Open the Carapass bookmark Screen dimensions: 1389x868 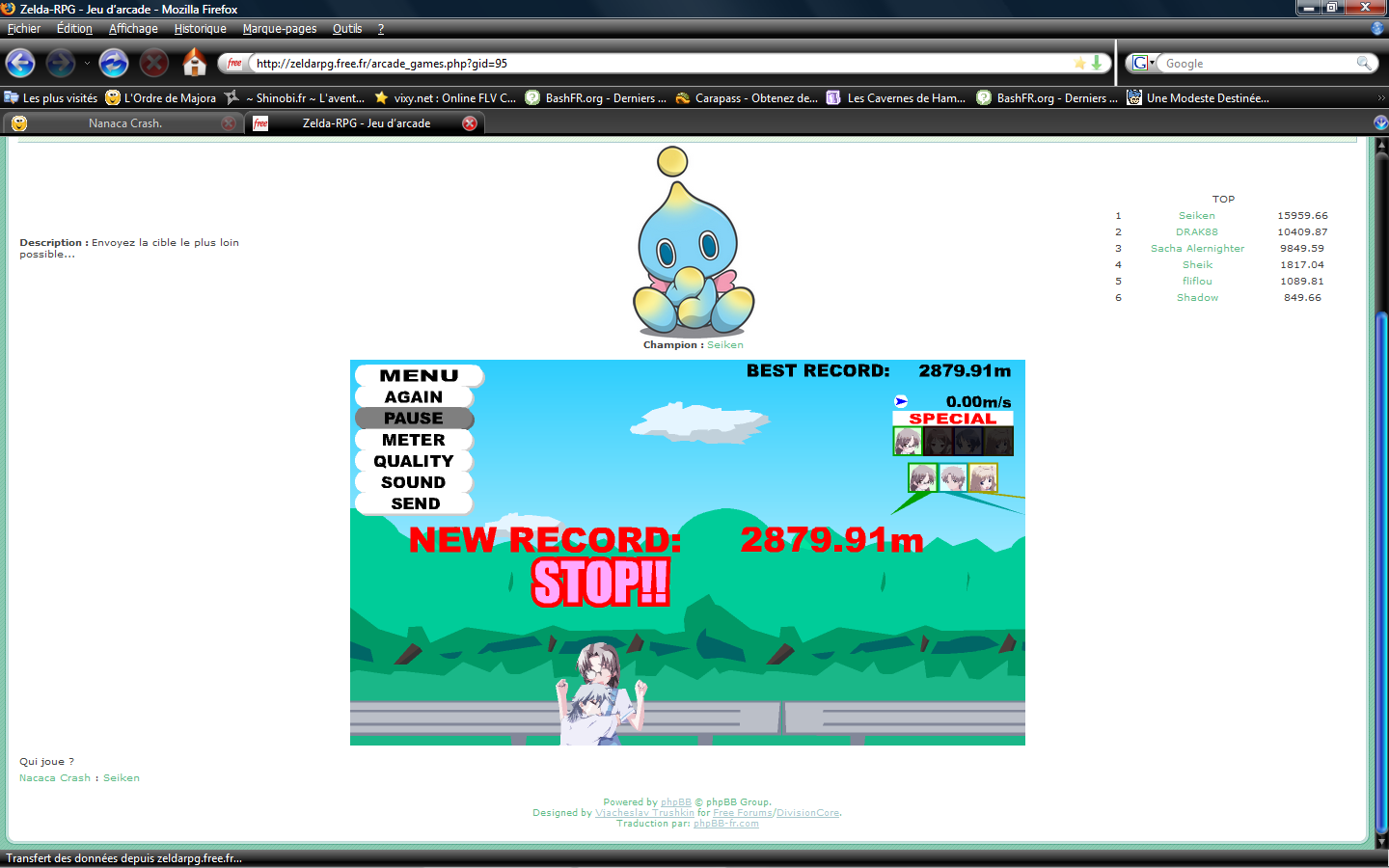click(747, 98)
